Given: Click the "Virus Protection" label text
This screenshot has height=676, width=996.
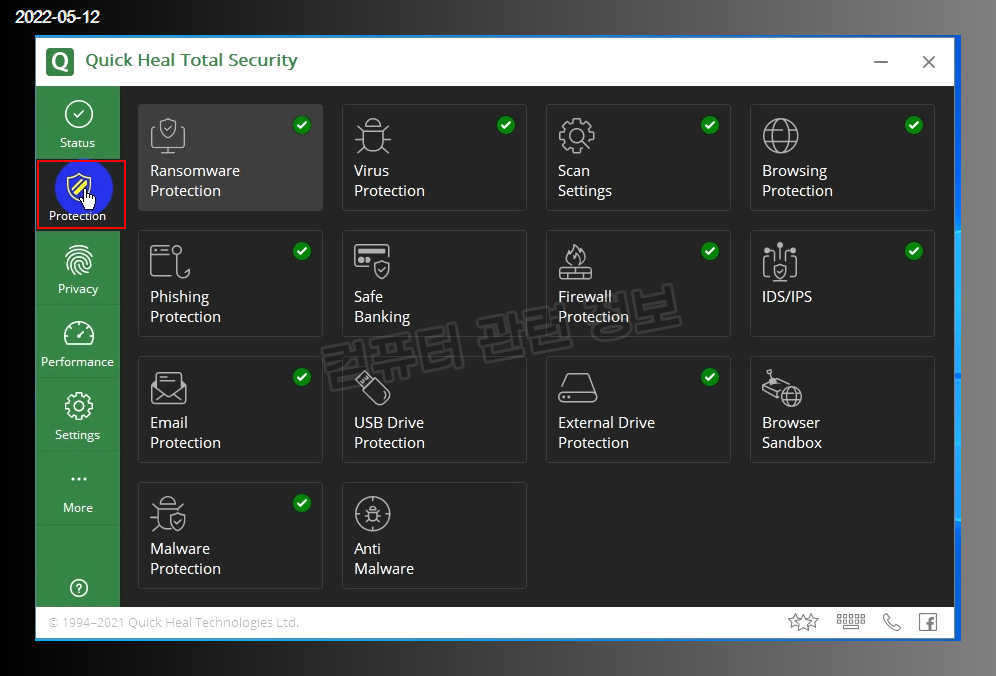Looking at the screenshot, I should coord(389,181).
